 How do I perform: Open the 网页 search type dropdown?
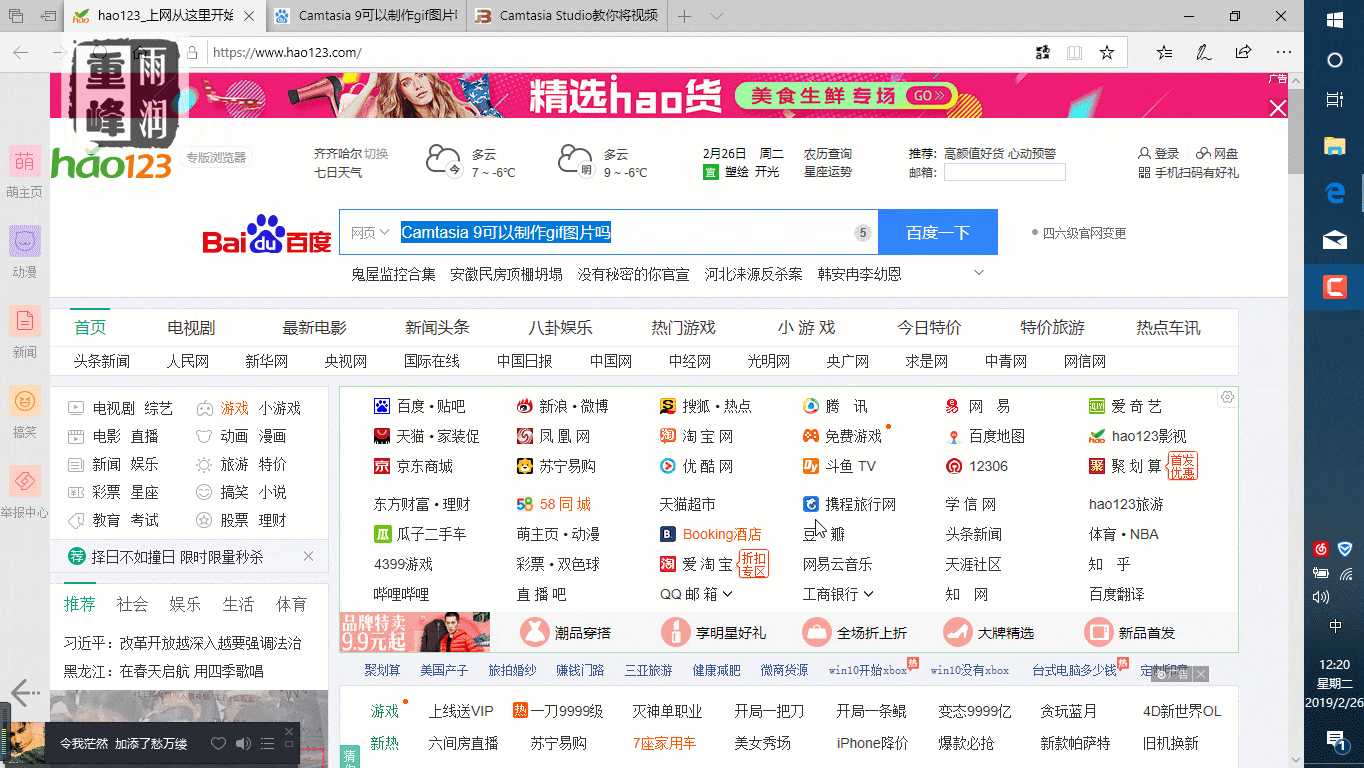370,232
